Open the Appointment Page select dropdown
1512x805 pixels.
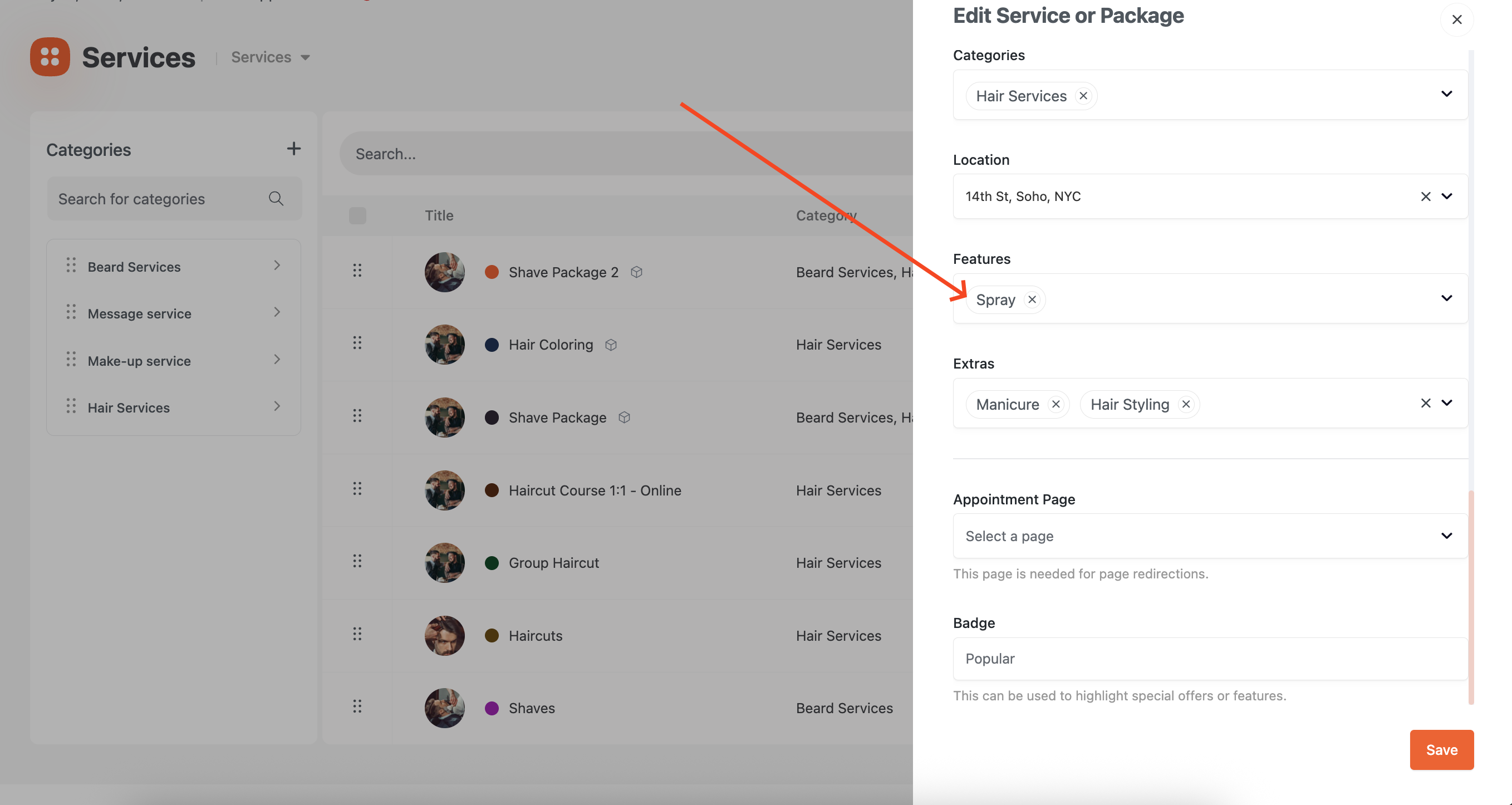pos(1209,536)
